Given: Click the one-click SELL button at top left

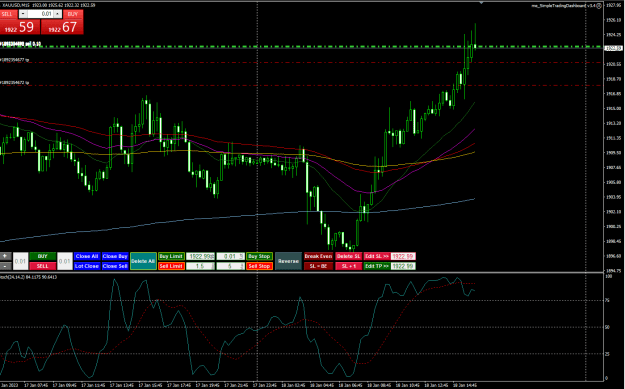Looking at the screenshot, I should pos(8,14).
